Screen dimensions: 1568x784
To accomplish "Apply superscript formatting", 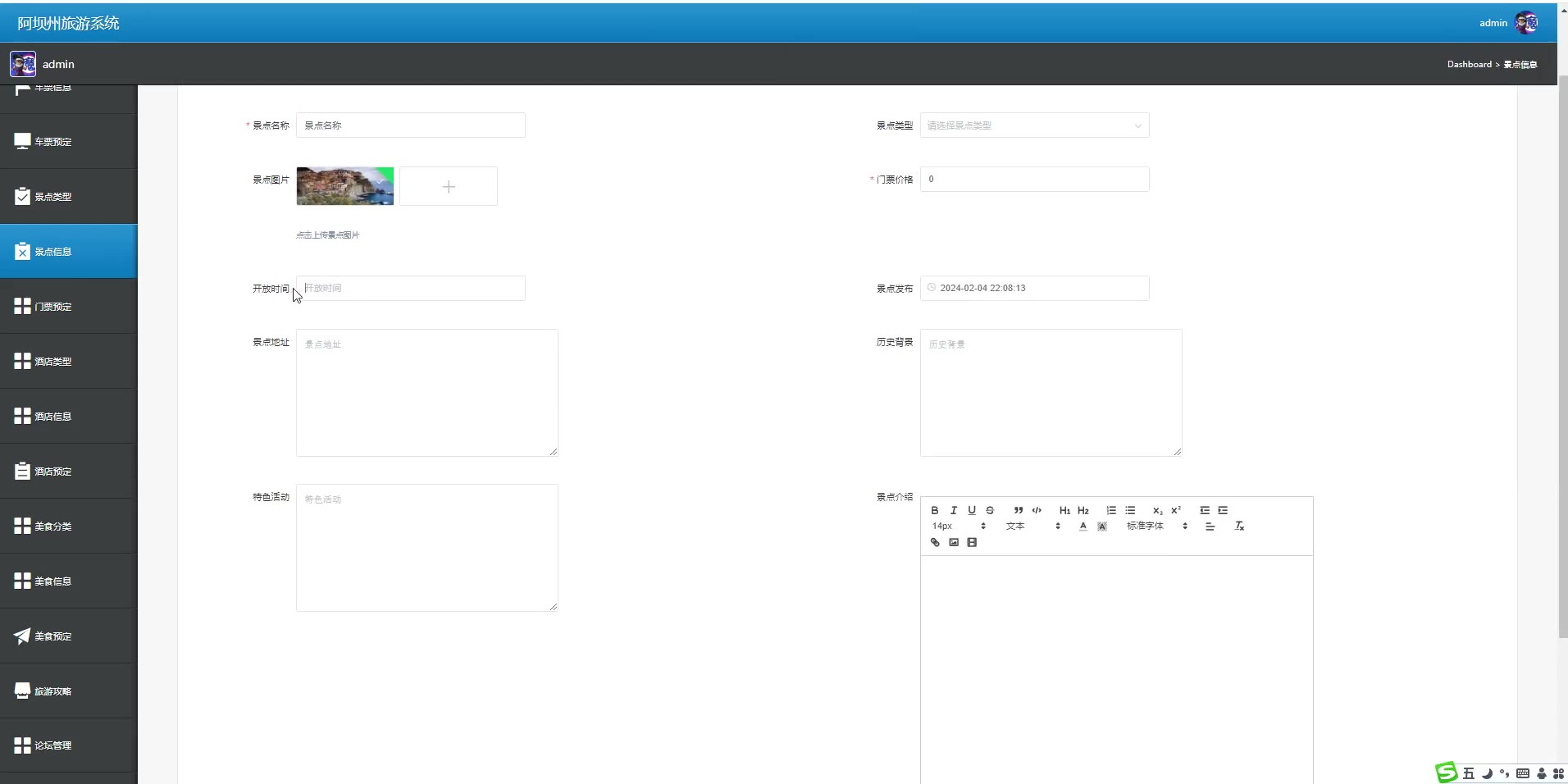I will (1176, 510).
